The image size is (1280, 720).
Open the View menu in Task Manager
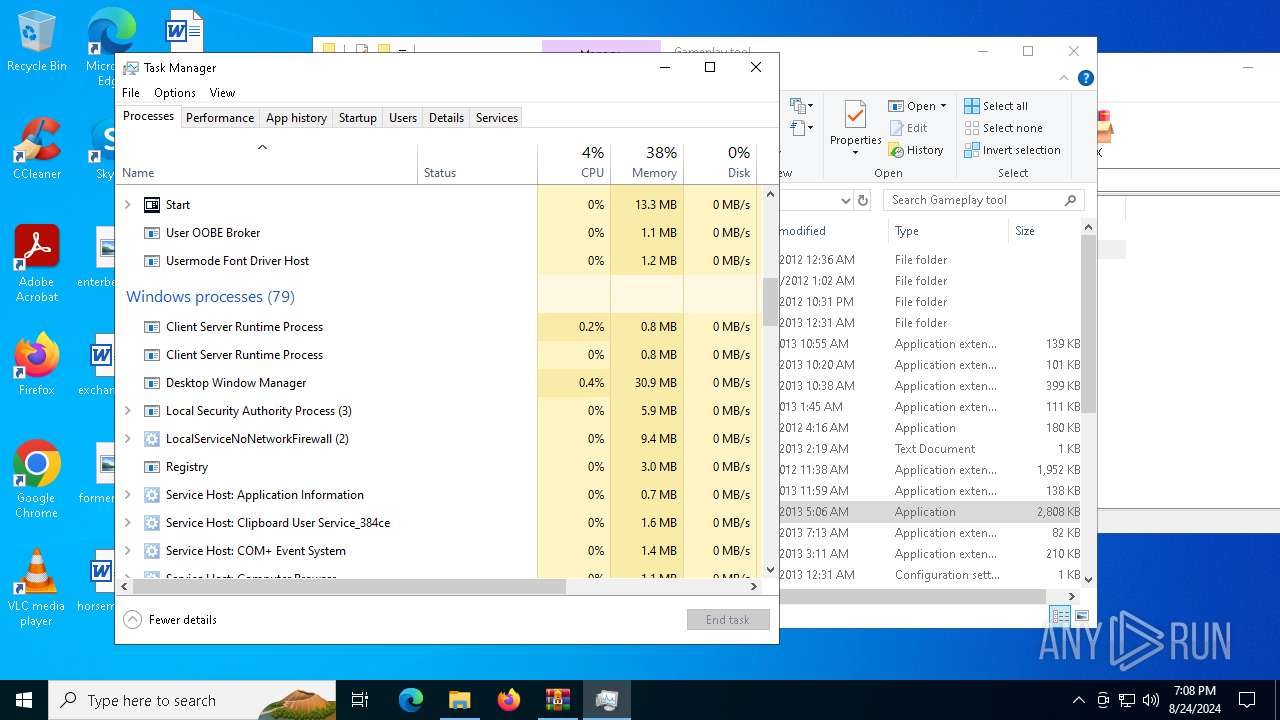coord(222,93)
